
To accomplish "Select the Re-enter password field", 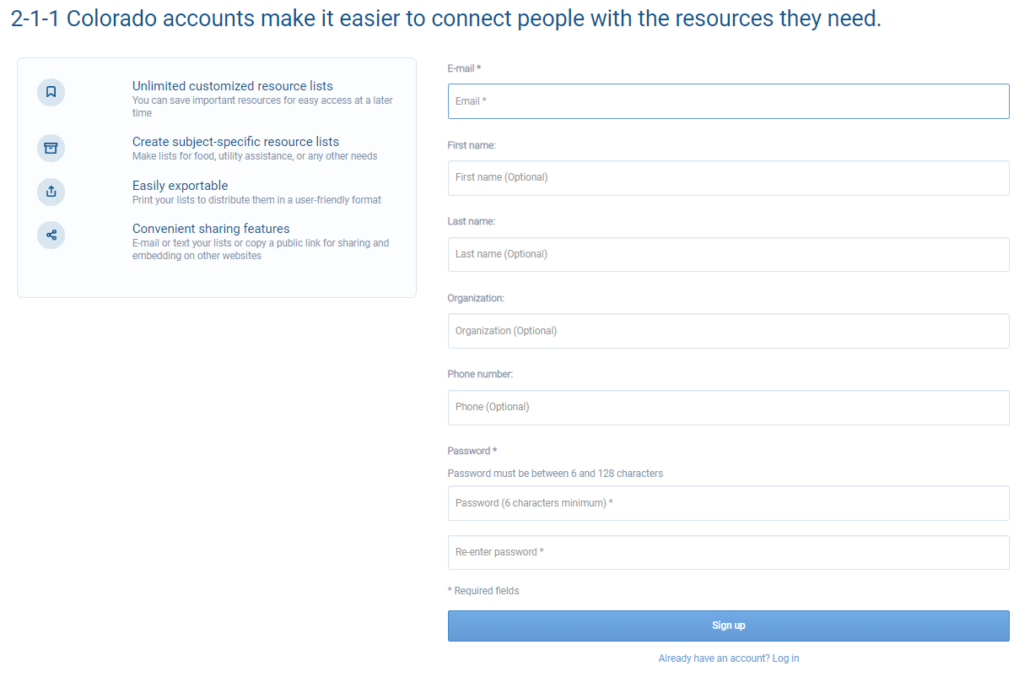I will [728, 553].
